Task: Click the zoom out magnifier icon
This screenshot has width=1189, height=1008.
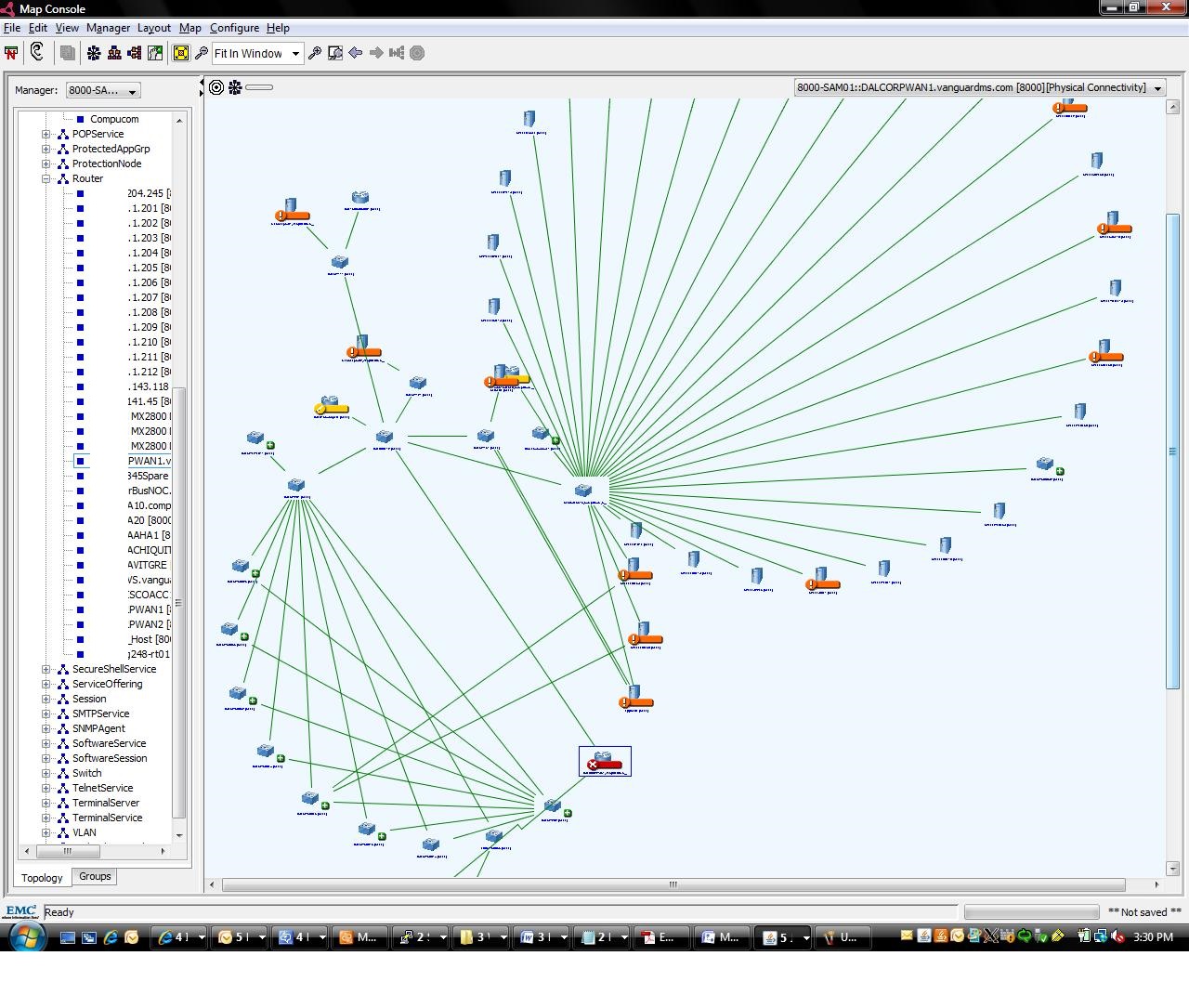Action: coord(201,53)
